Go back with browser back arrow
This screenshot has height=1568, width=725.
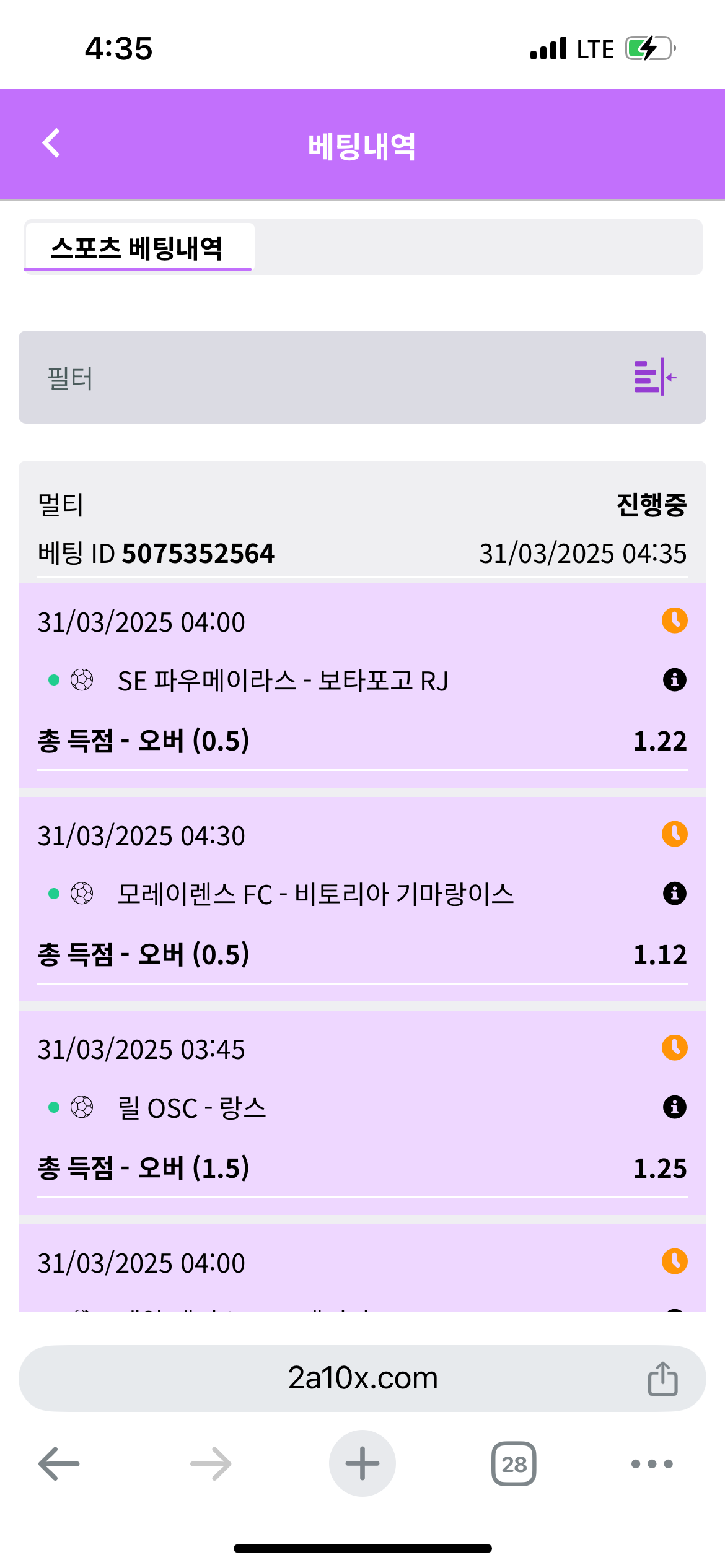[59, 1464]
